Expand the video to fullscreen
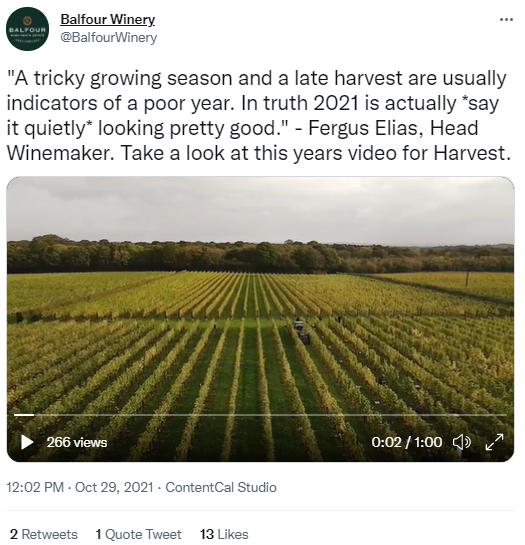 pos(494,442)
